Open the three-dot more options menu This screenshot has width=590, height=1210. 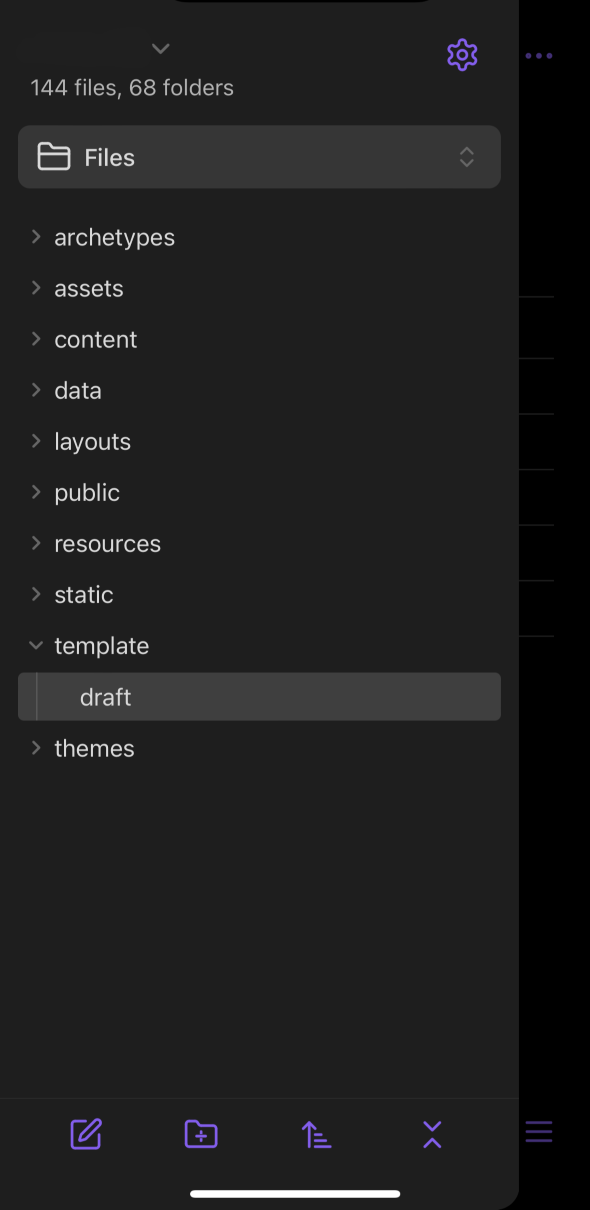click(x=539, y=56)
